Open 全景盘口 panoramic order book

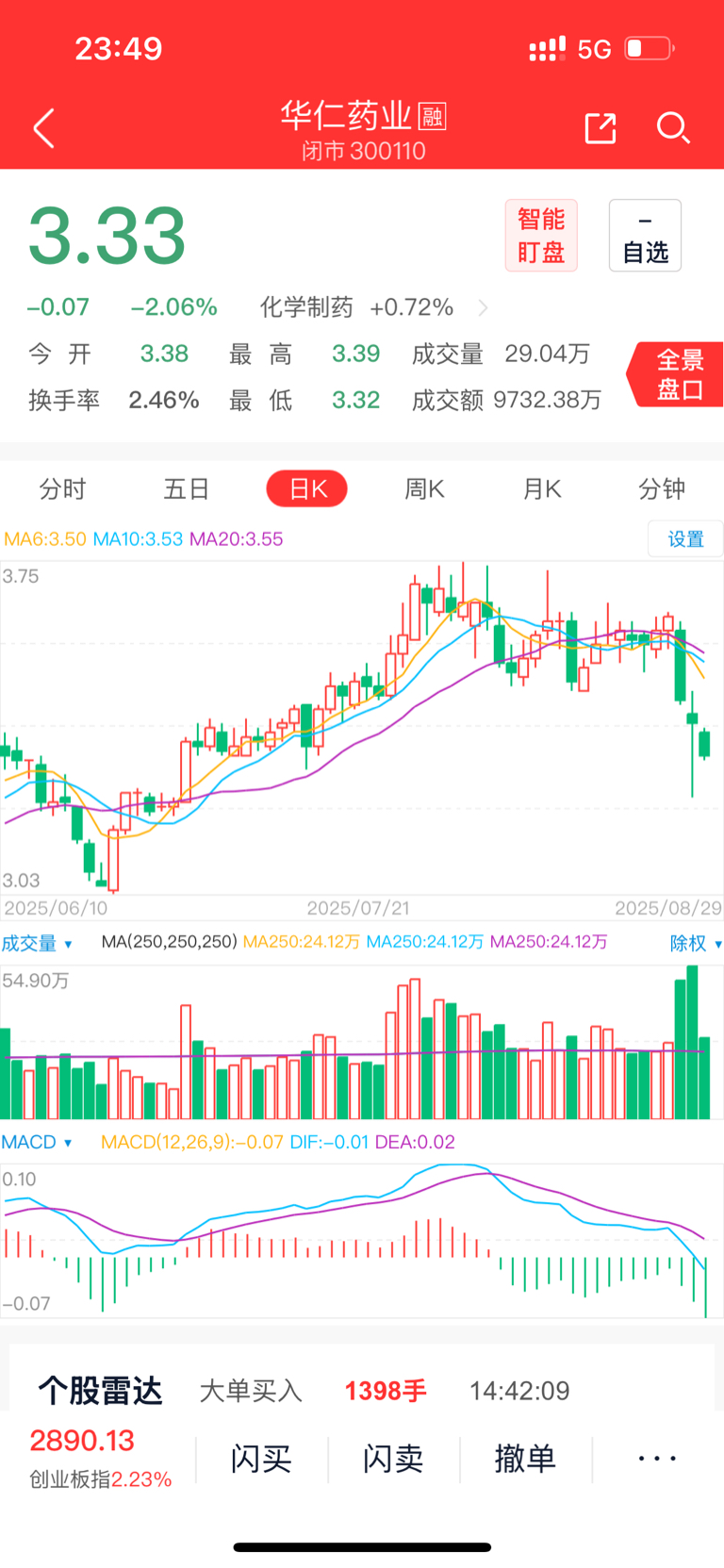click(677, 374)
